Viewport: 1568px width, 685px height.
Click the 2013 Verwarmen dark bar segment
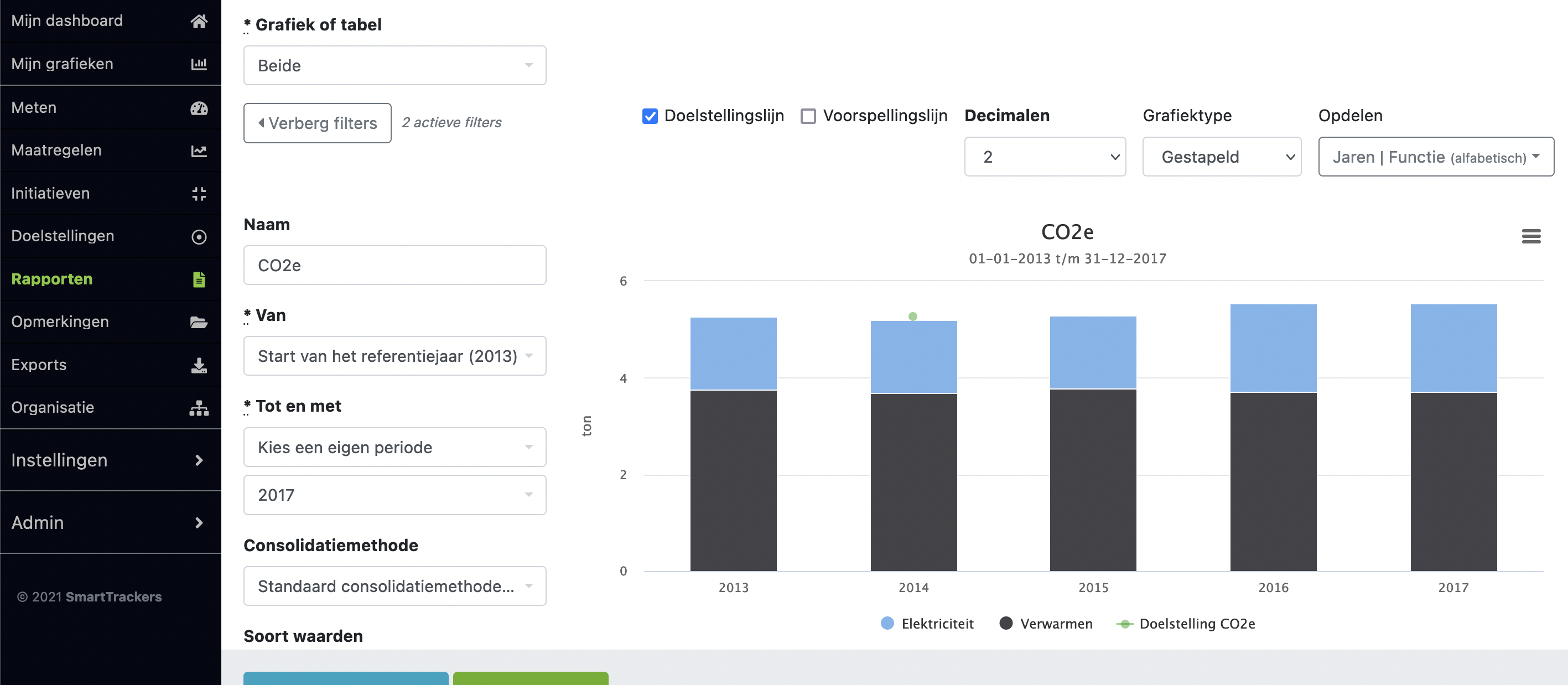(733, 480)
